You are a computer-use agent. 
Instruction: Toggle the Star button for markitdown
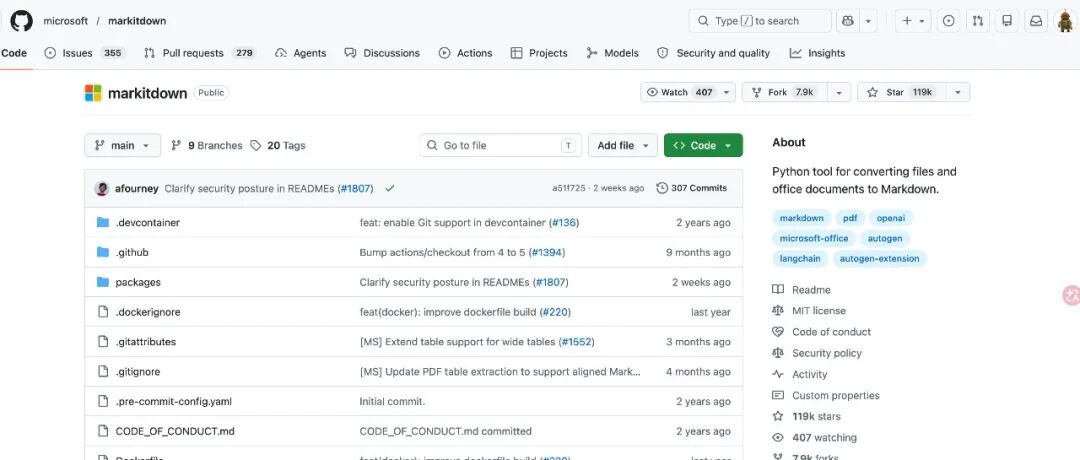tap(902, 92)
